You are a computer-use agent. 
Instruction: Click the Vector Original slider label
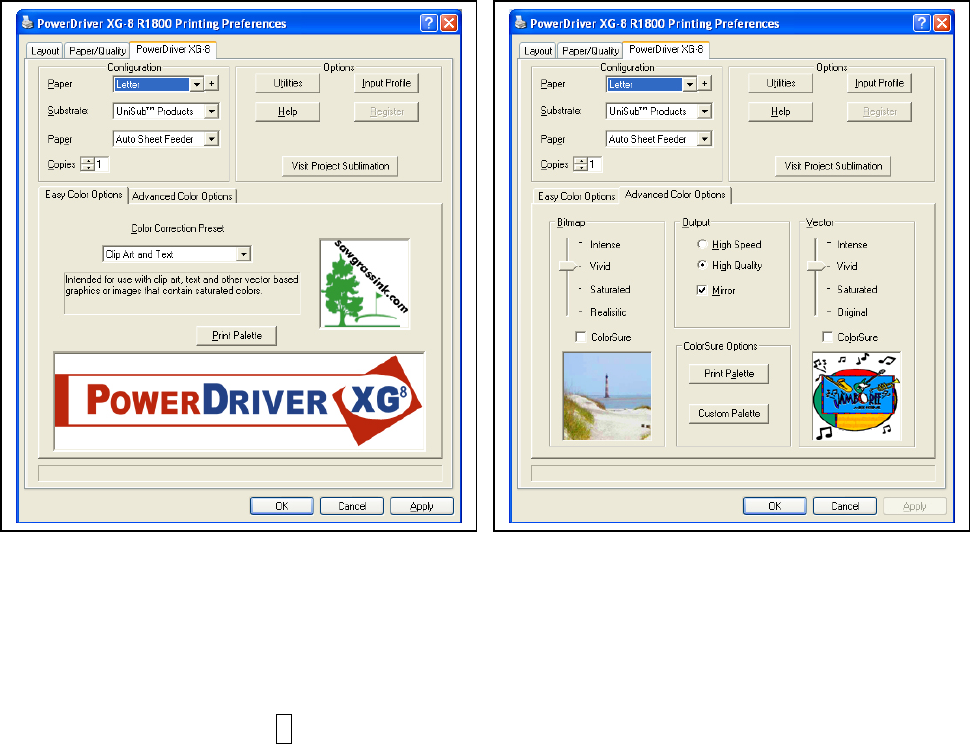[x=852, y=312]
